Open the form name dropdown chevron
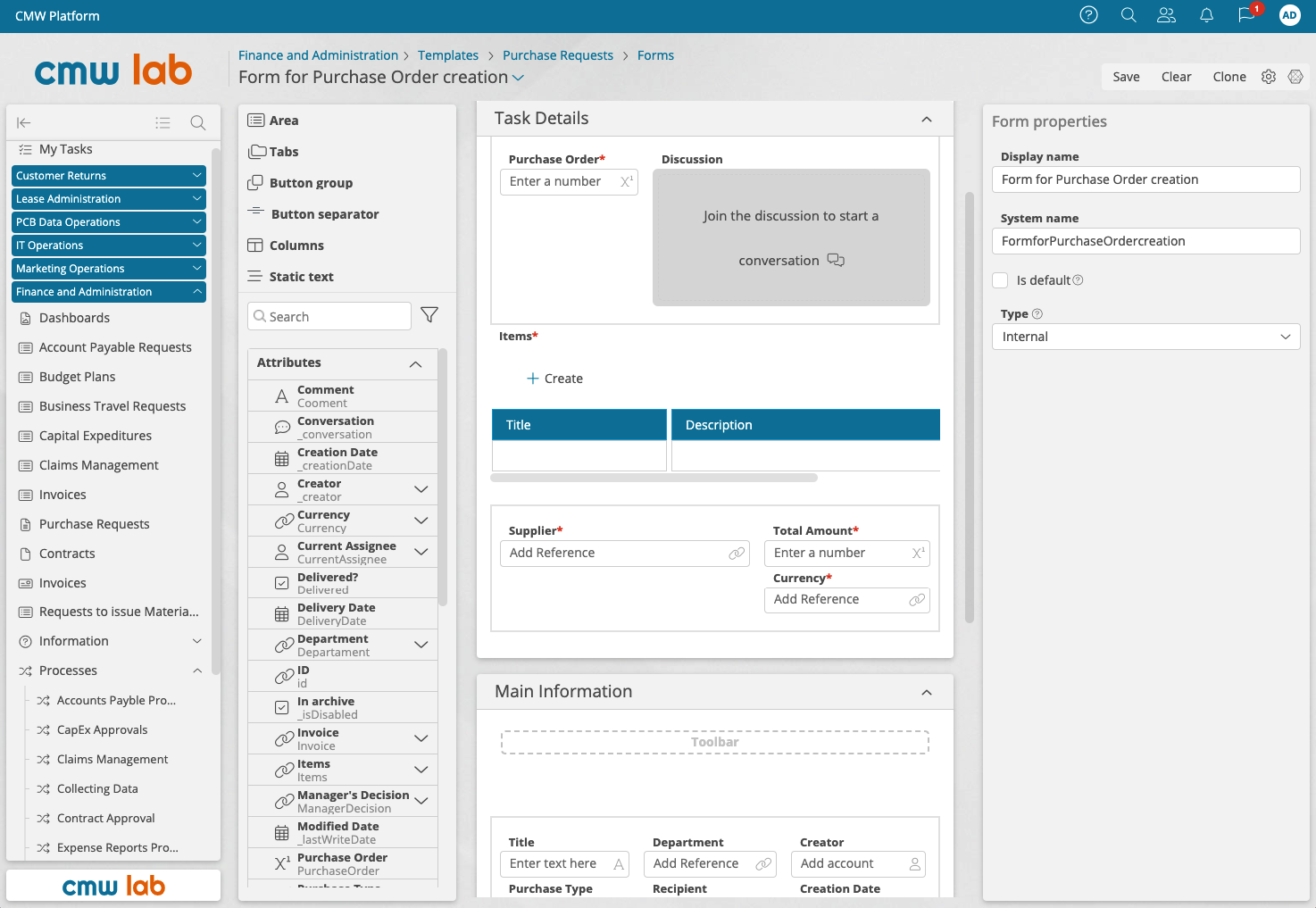Viewport: 1316px width, 908px height. pos(518,78)
